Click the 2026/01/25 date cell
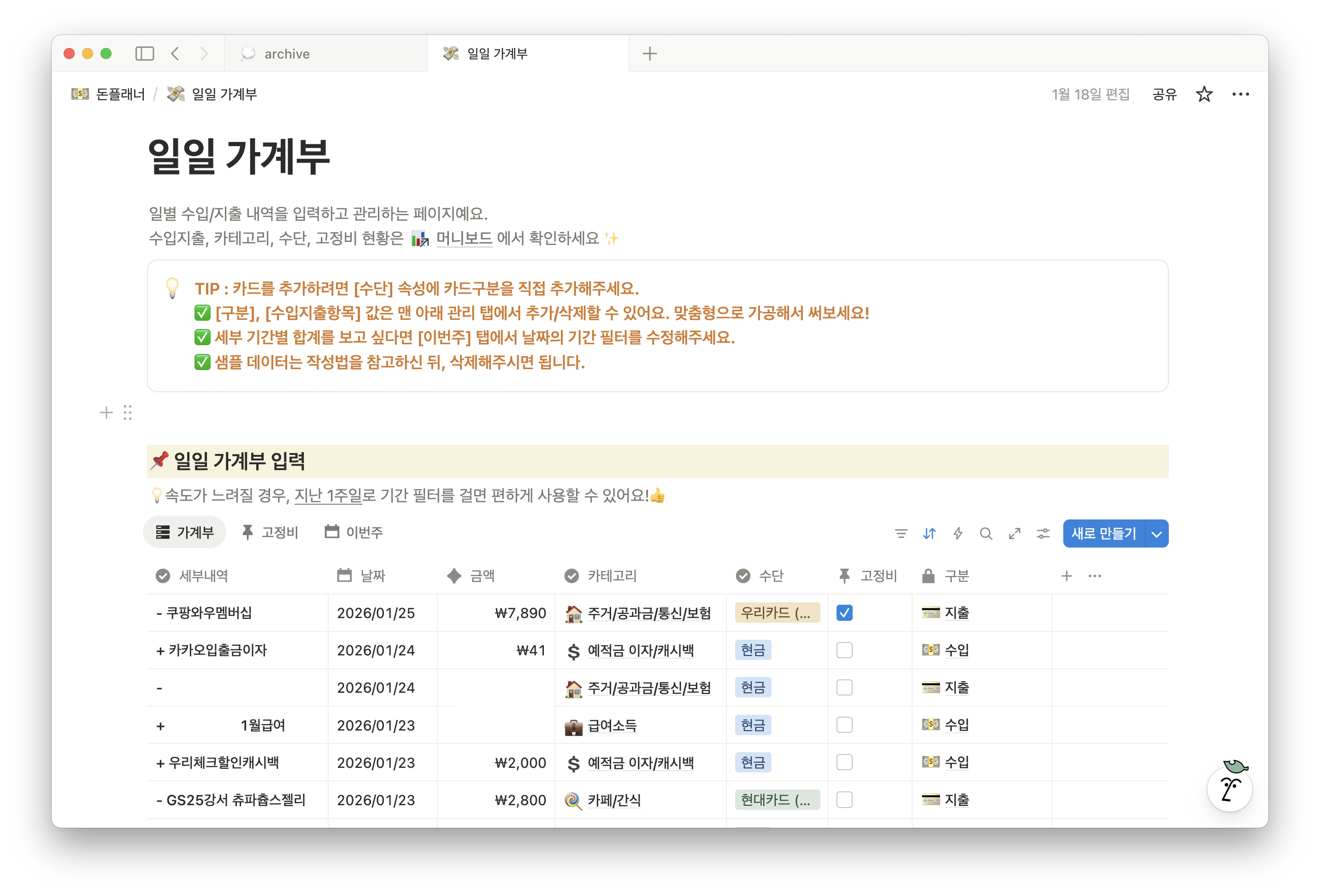The height and width of the screenshot is (896, 1320). click(376, 613)
